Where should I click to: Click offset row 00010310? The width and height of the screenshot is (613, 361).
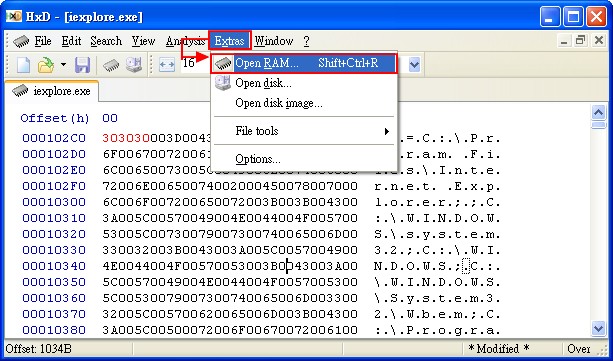[x=54, y=218]
